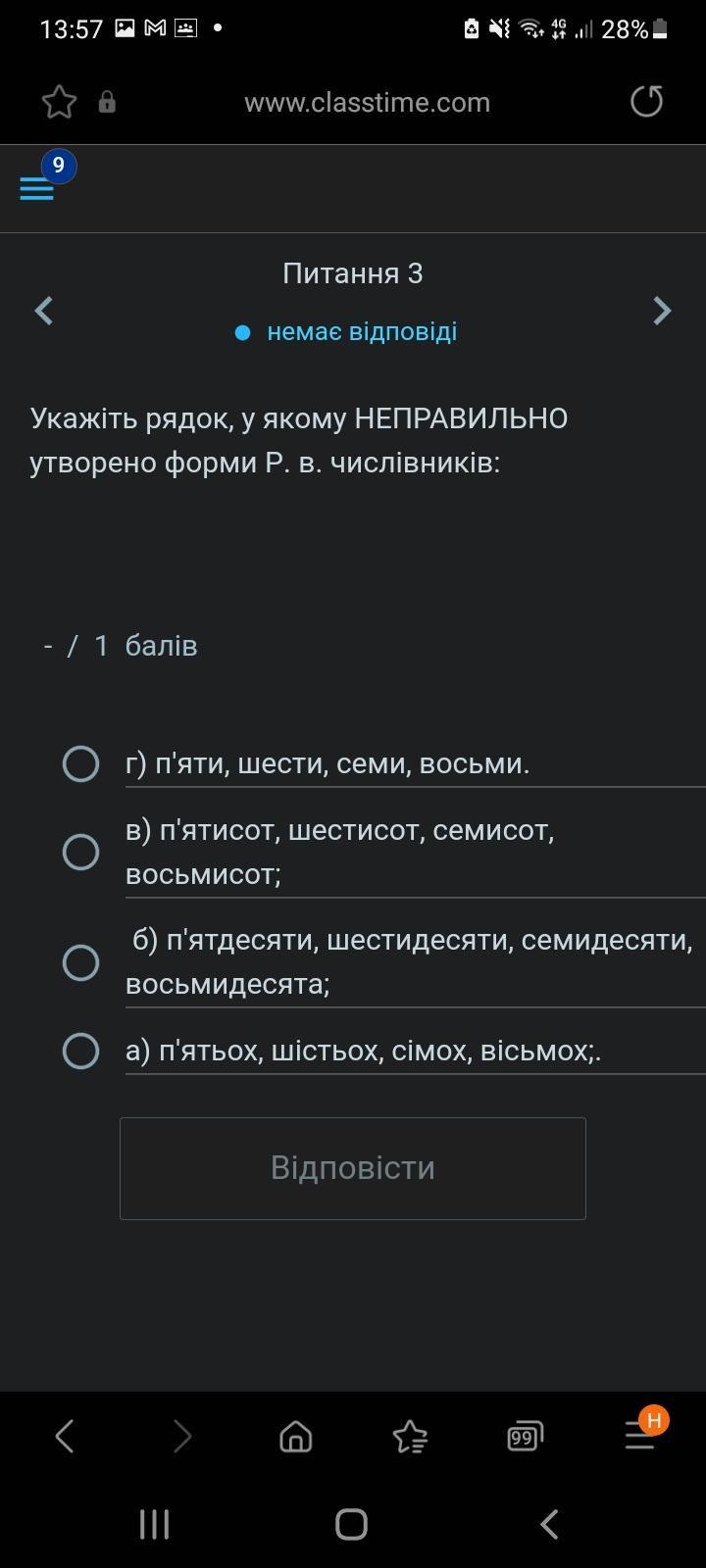
Task: Open browser bookmarks list icon
Action: point(410,1437)
